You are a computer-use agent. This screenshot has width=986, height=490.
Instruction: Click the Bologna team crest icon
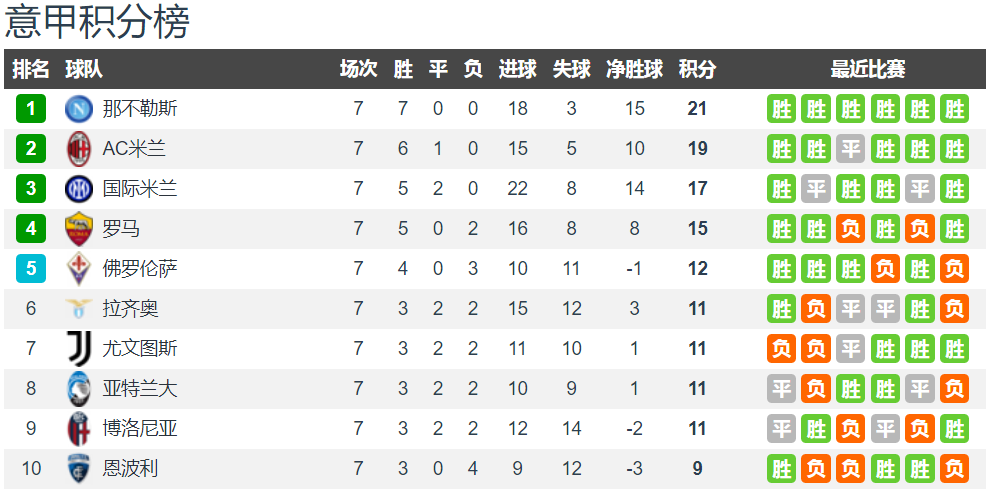coord(79,429)
